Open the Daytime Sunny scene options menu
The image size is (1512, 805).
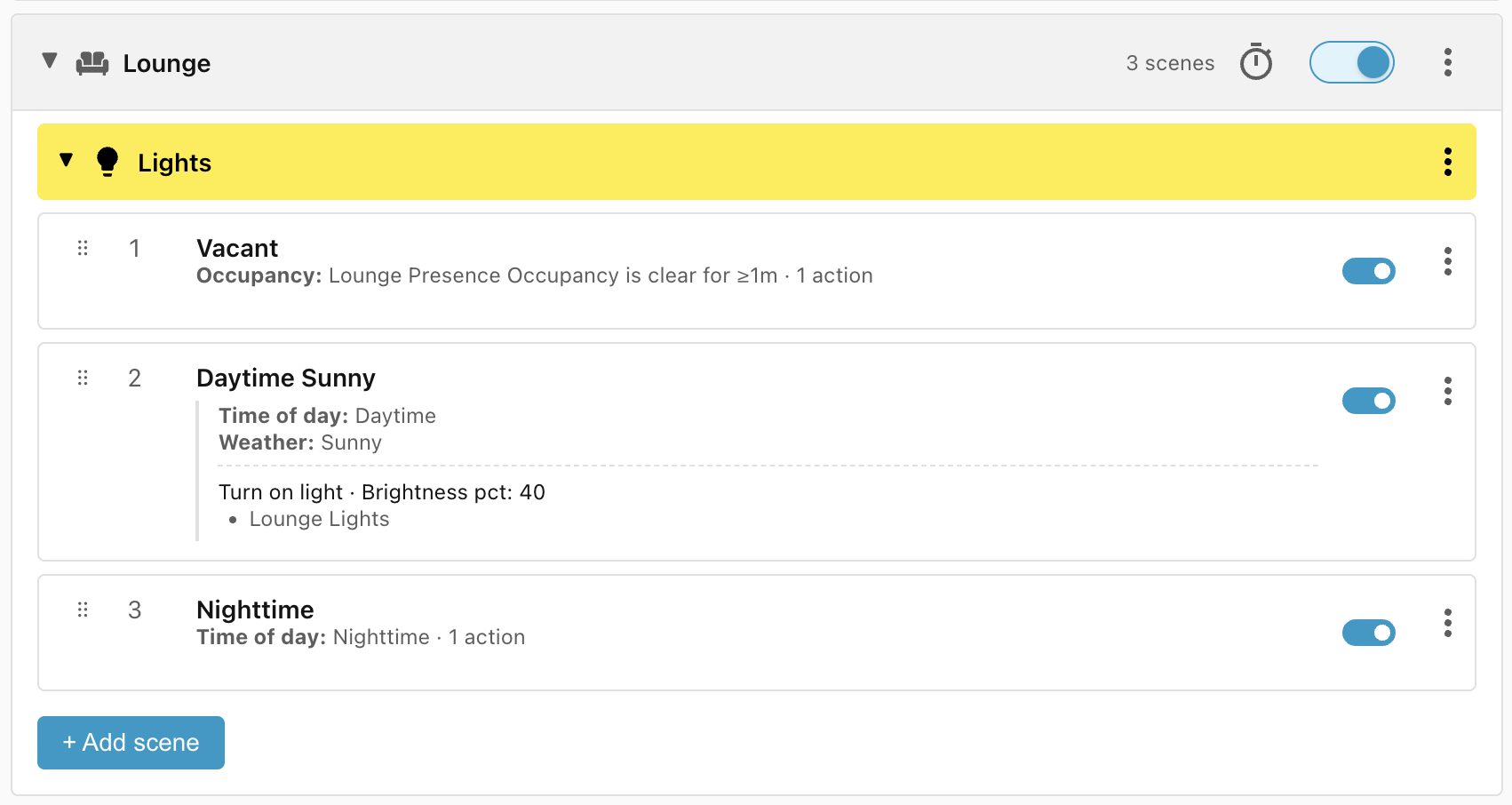[x=1448, y=391]
